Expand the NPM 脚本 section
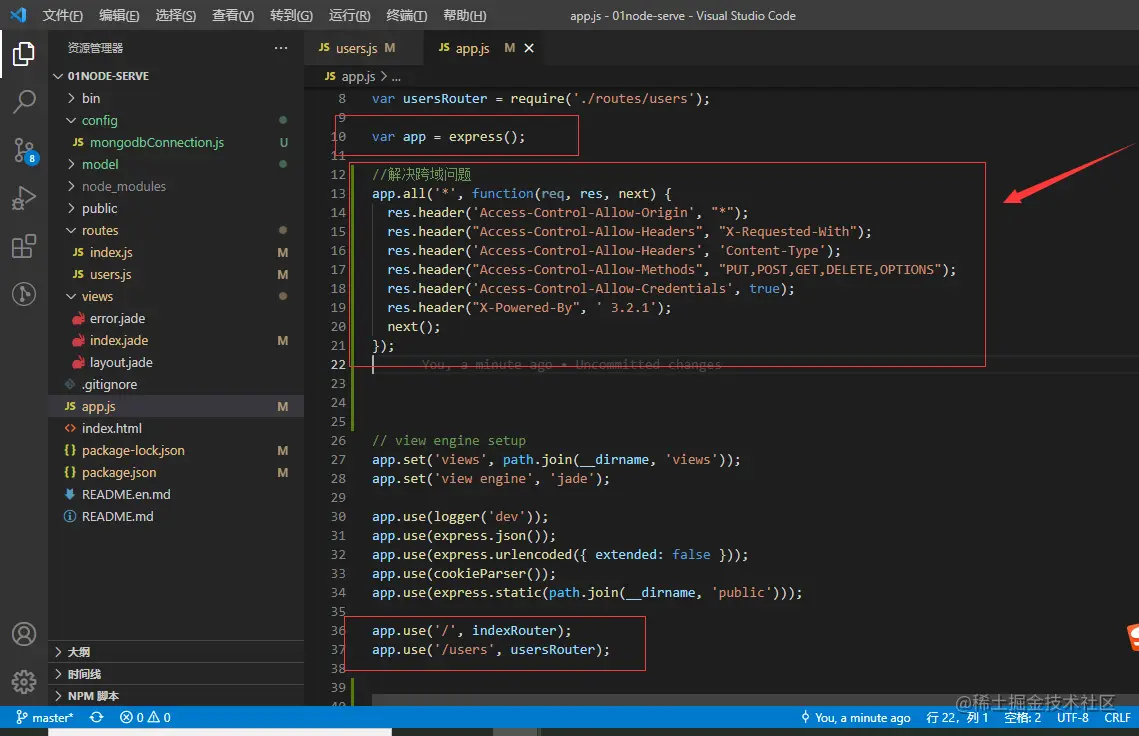The width and height of the screenshot is (1139, 736). pyautogui.click(x=176, y=695)
